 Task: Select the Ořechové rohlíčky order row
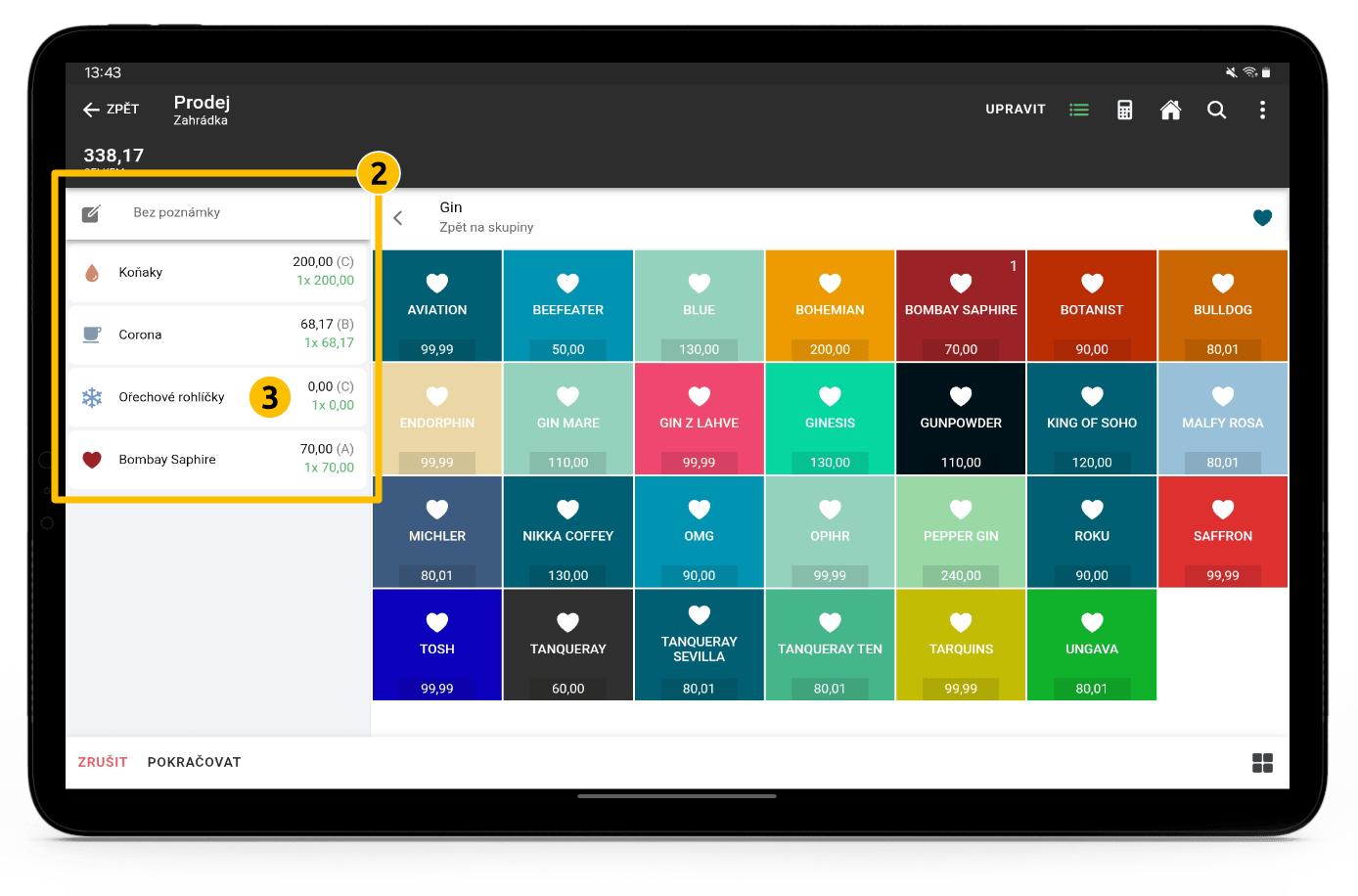218,397
